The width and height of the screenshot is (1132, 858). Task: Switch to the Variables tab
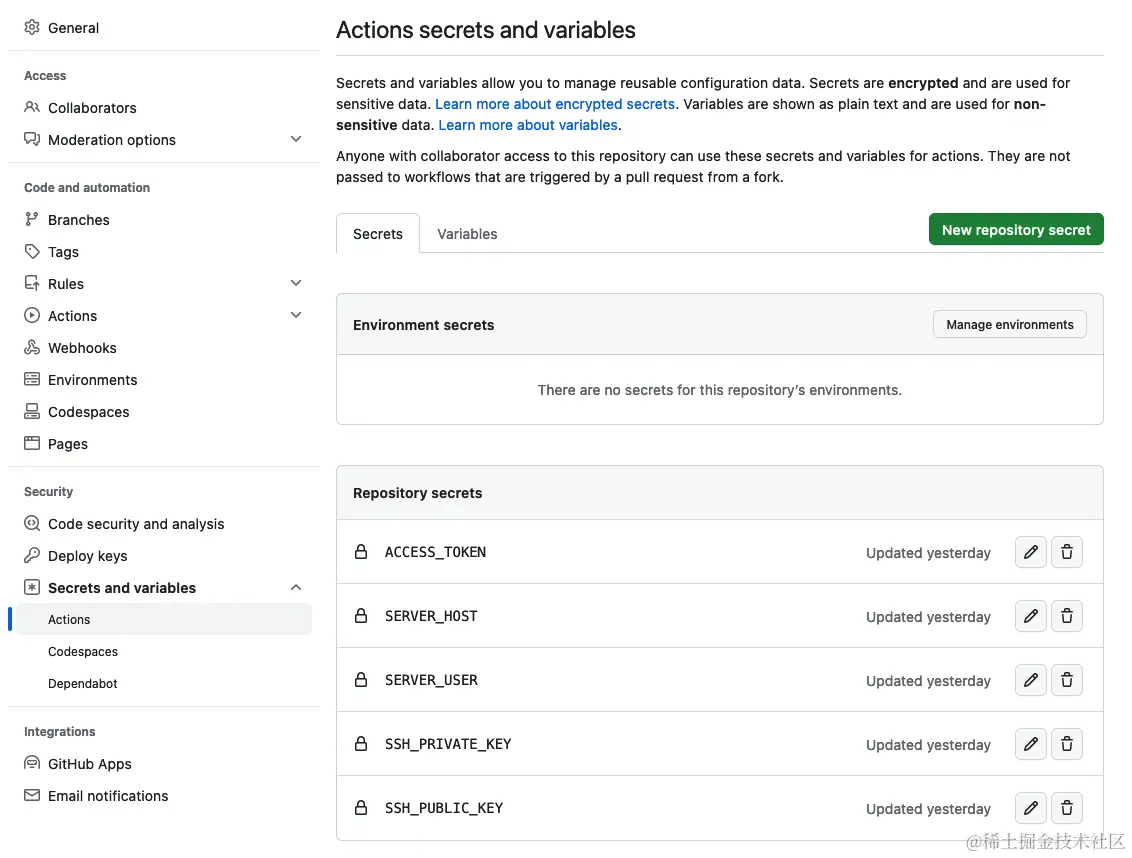(x=467, y=234)
